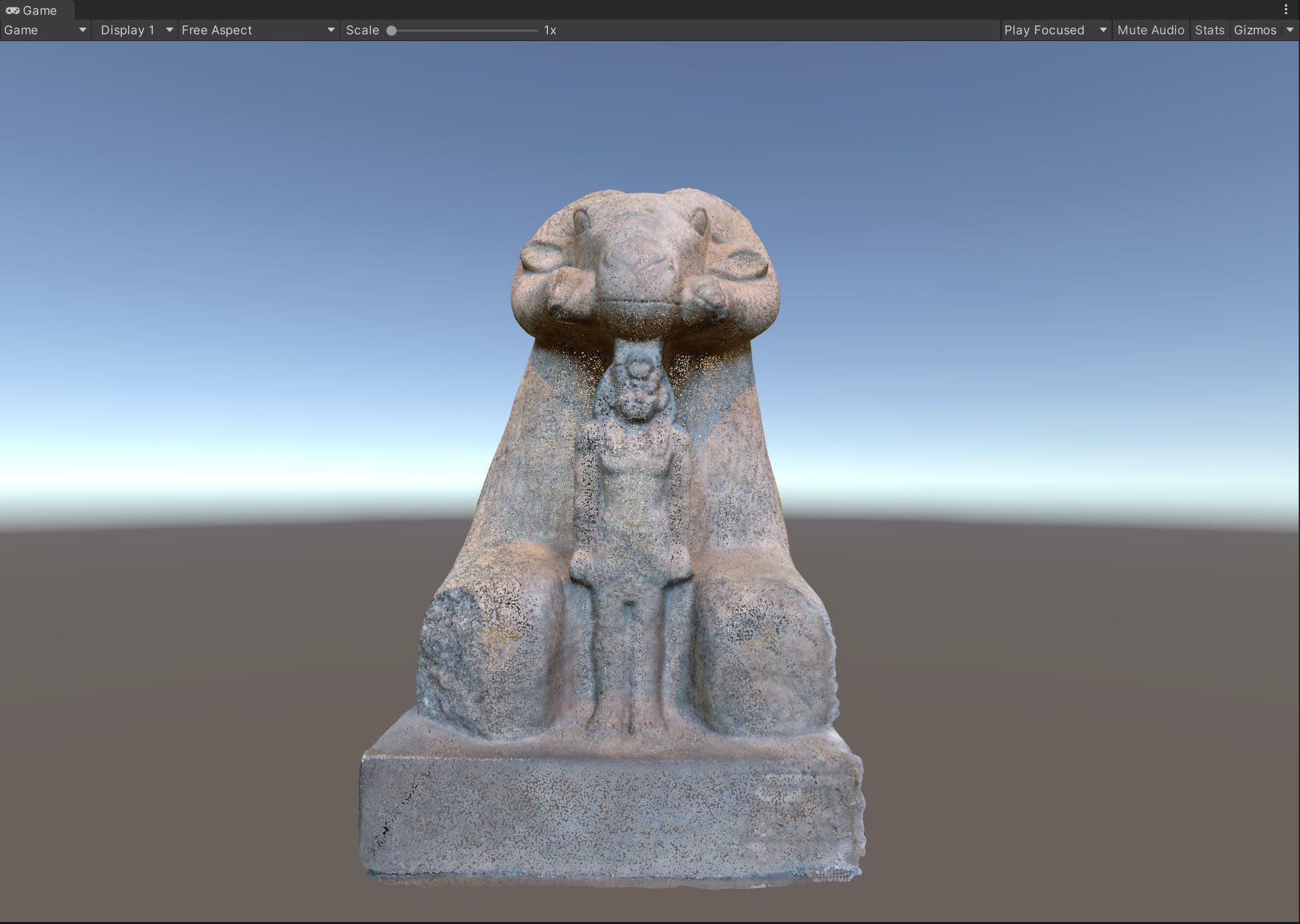
Task: Click the 1x scale value label
Action: point(550,30)
